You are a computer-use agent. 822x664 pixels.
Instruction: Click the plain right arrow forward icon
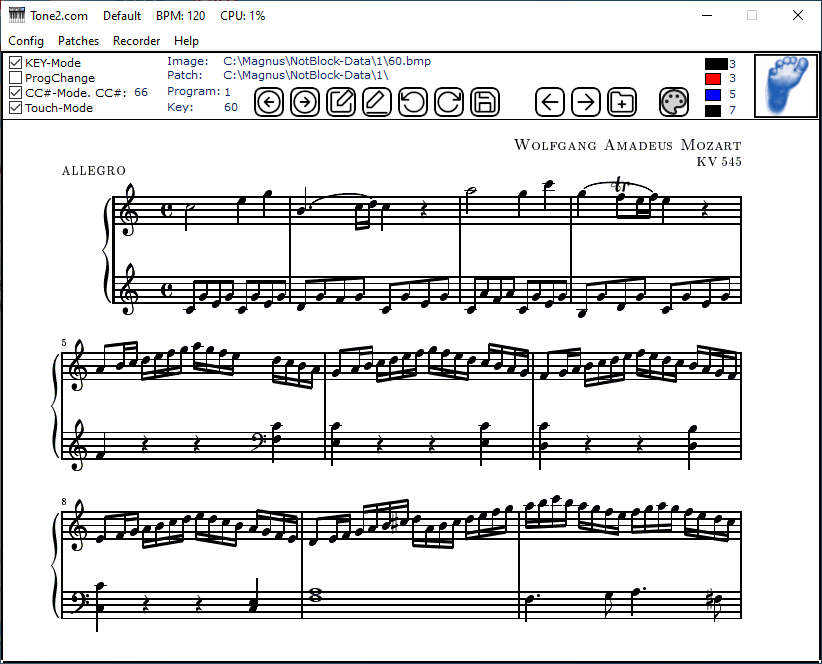click(586, 102)
